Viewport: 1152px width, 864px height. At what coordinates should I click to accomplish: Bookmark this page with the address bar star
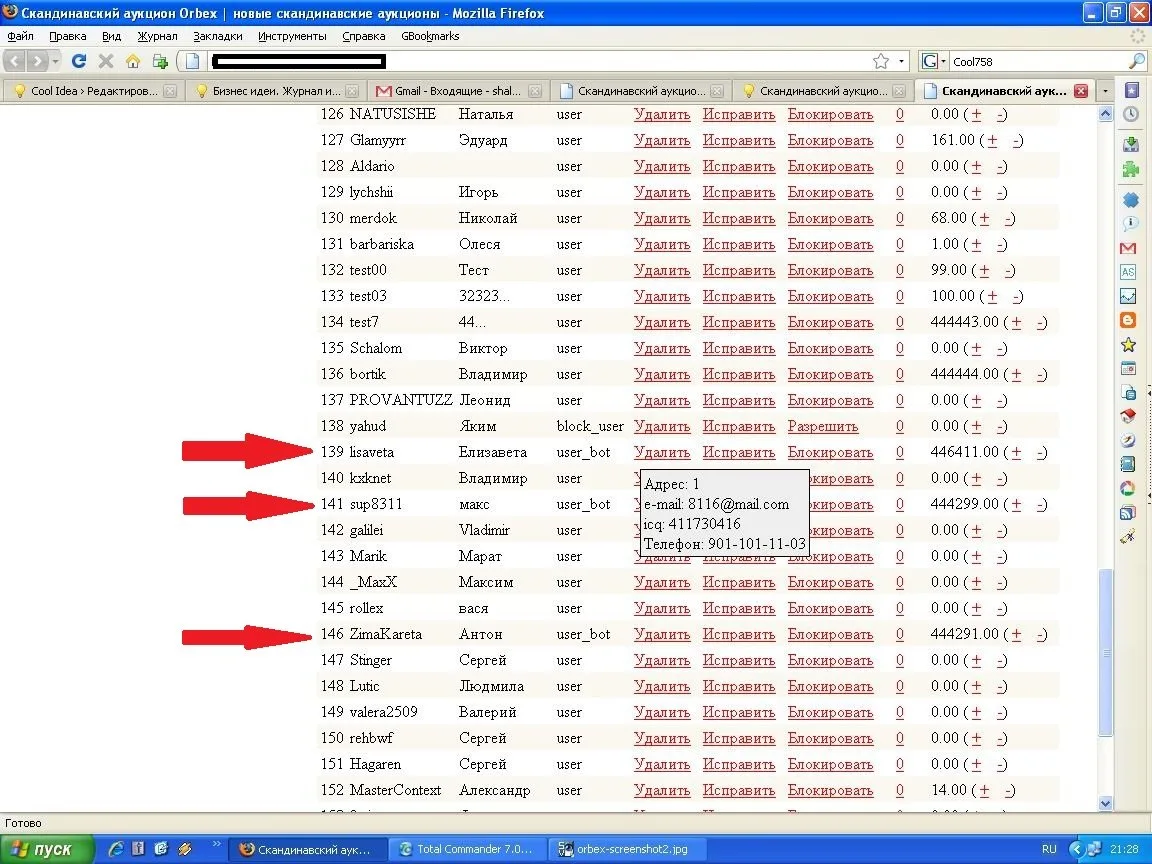click(881, 61)
